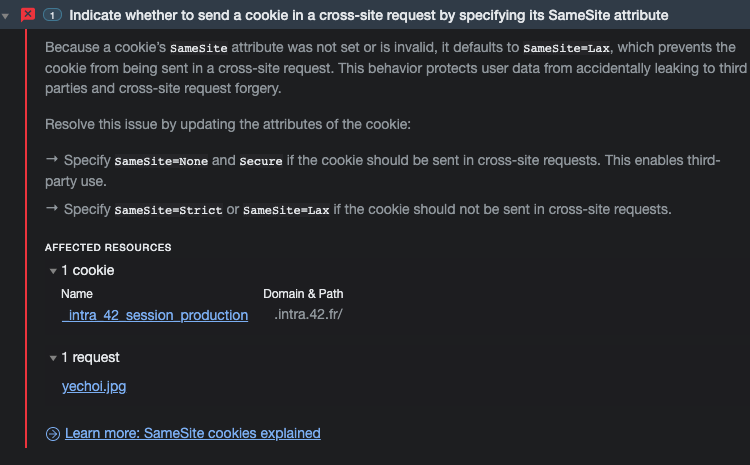Image resolution: width=750 pixels, height=465 pixels.
Task: Select the "1 cookie" label text
Action: coord(88,271)
